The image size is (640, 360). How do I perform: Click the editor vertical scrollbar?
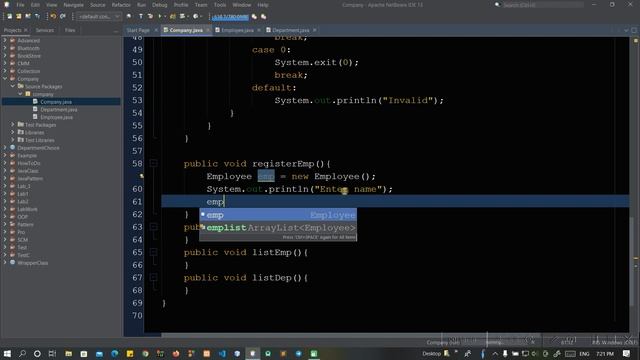[x=632, y=263]
